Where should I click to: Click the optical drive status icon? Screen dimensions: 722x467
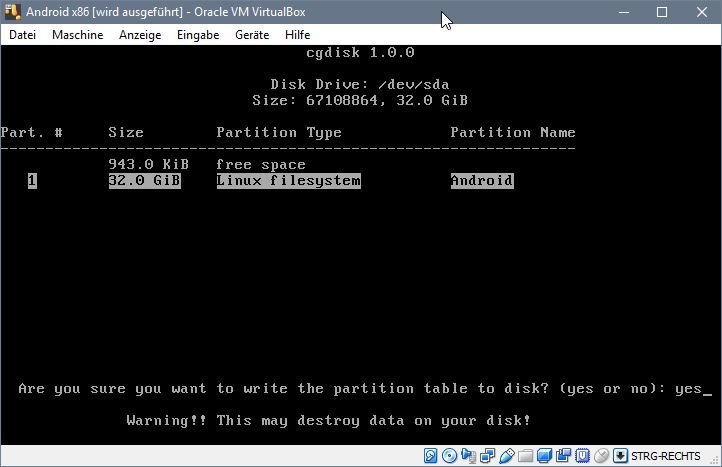(x=449, y=456)
